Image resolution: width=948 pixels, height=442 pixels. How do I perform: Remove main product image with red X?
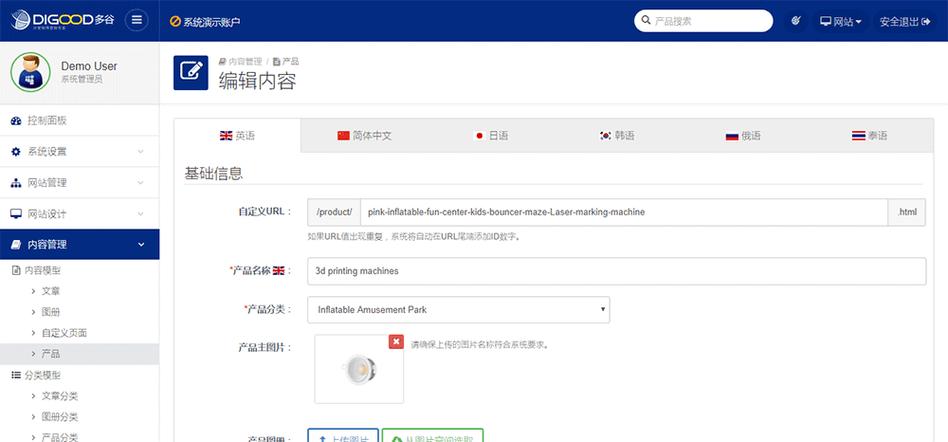pos(396,342)
